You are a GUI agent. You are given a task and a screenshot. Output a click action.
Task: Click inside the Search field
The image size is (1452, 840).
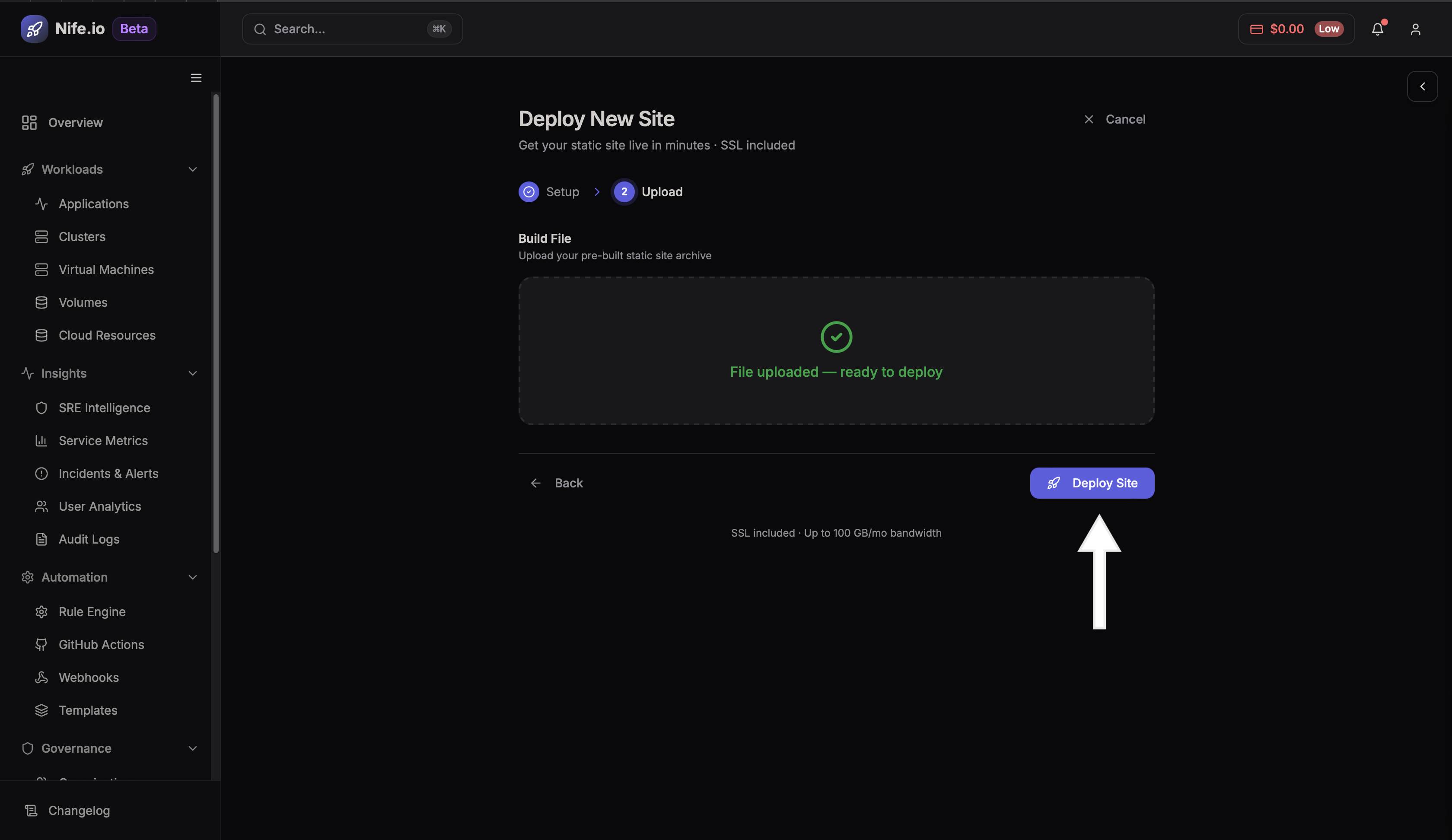click(351, 29)
